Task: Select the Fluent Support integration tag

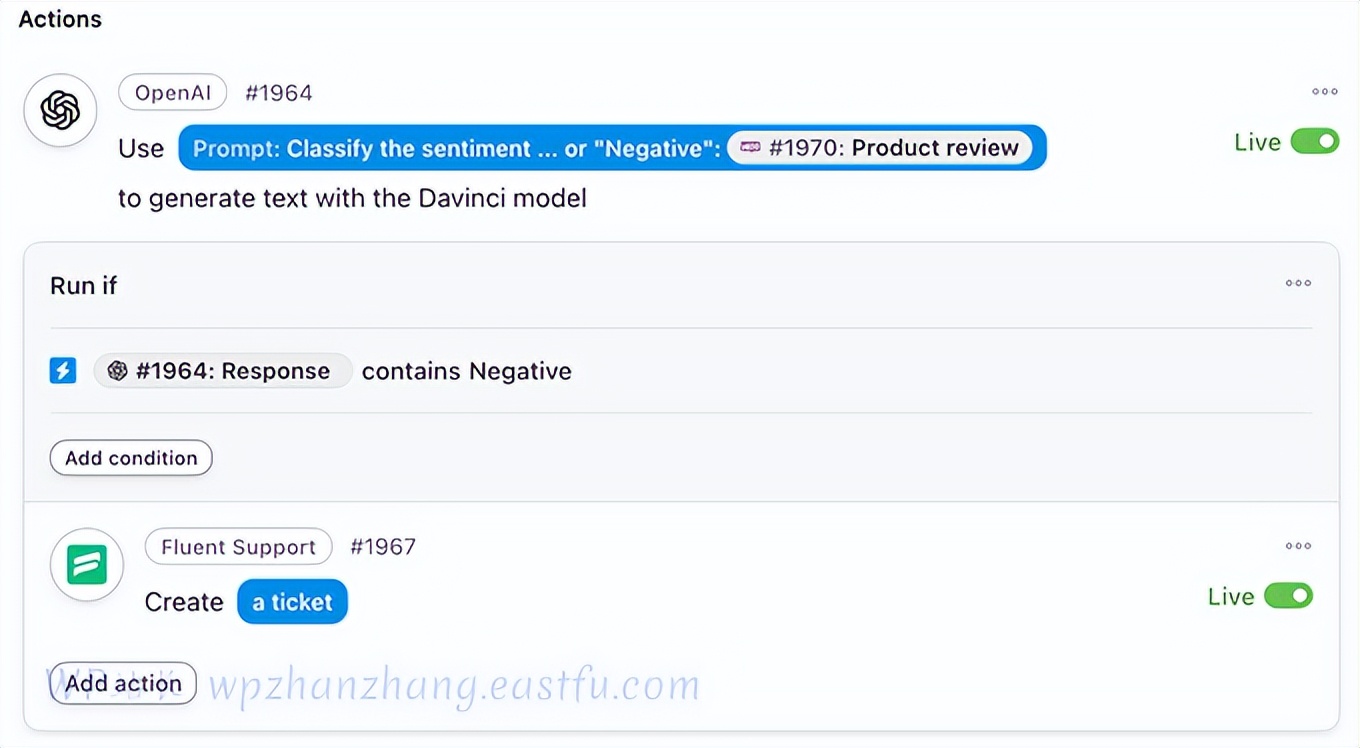Action: (x=238, y=547)
